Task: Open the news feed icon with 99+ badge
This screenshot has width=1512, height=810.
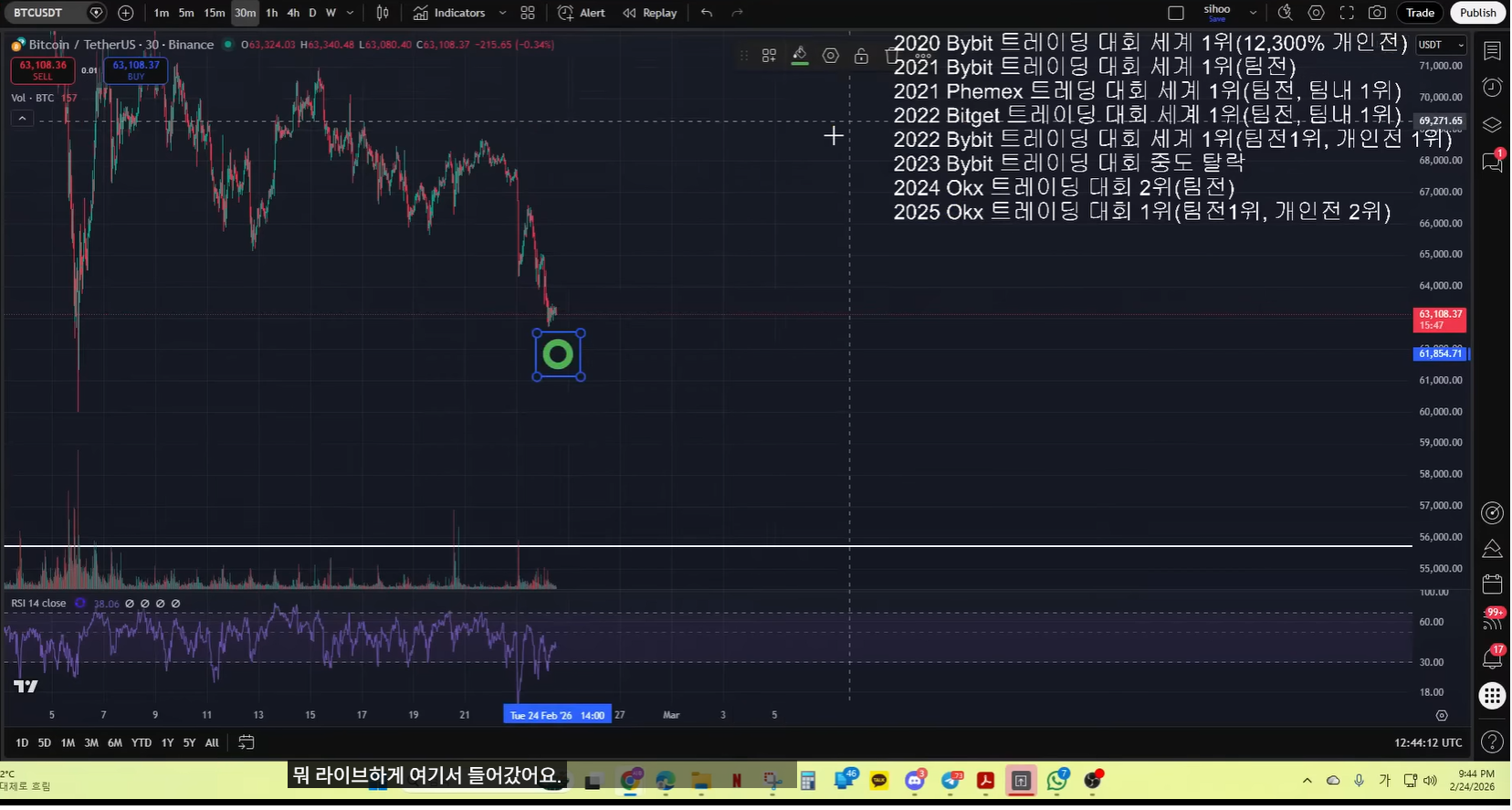Action: (x=1492, y=619)
